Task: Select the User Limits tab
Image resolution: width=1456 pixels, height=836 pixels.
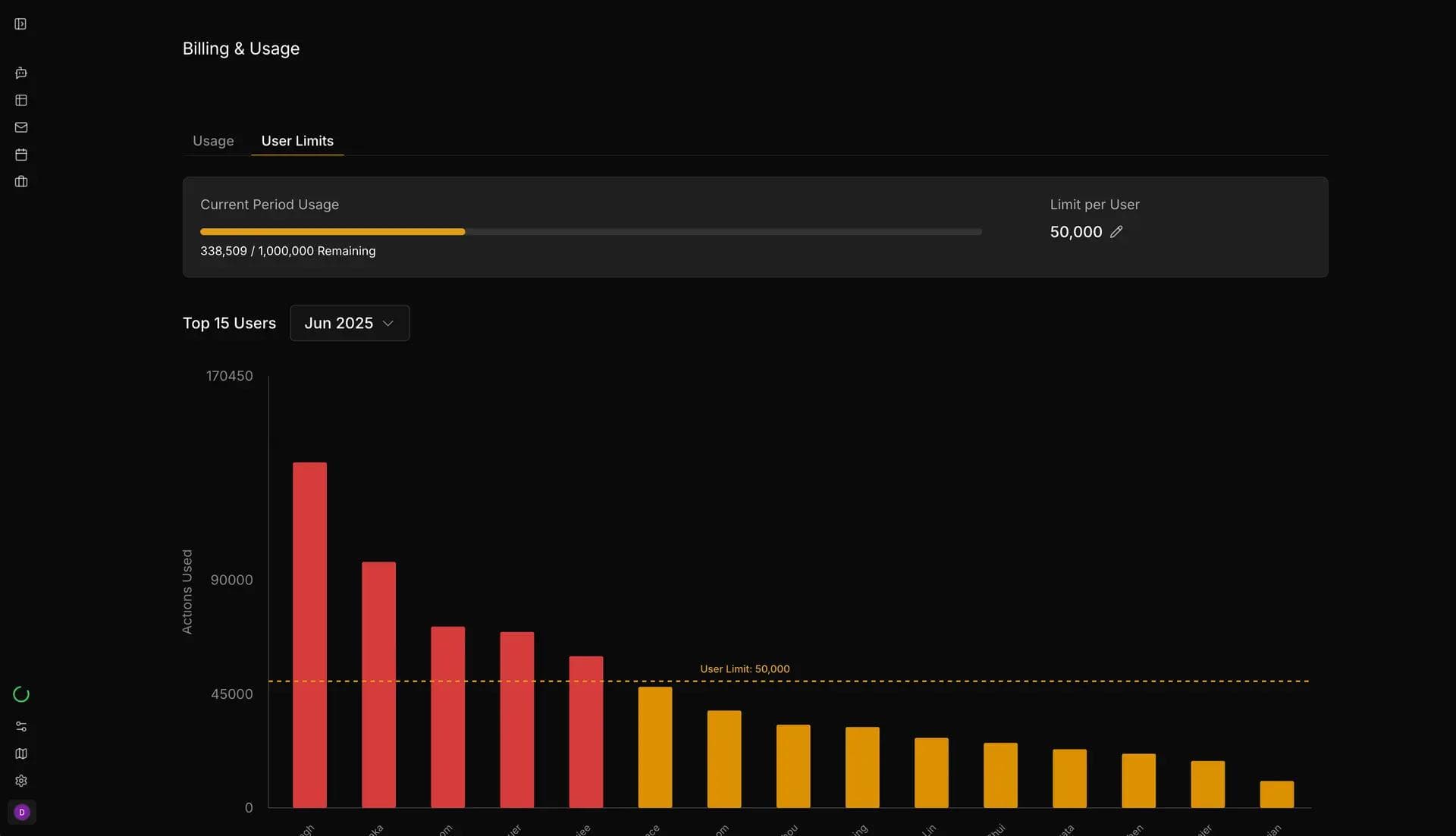Action: point(297,141)
